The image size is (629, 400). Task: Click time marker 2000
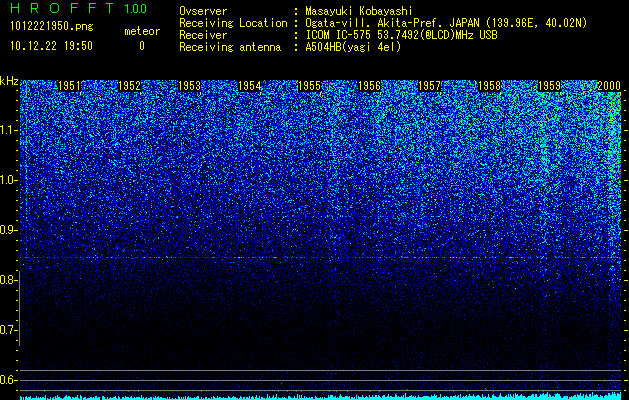(x=609, y=86)
